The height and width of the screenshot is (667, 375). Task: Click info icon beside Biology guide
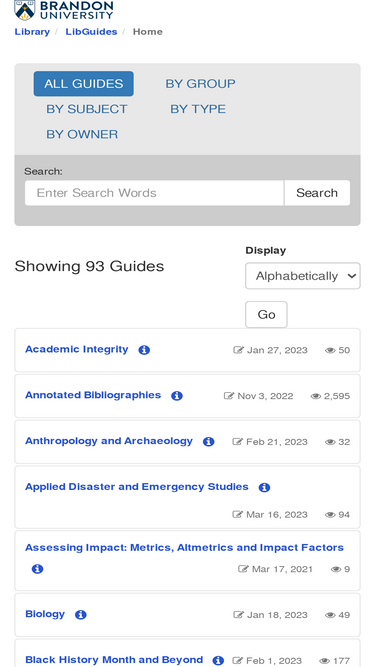[x=81, y=615]
